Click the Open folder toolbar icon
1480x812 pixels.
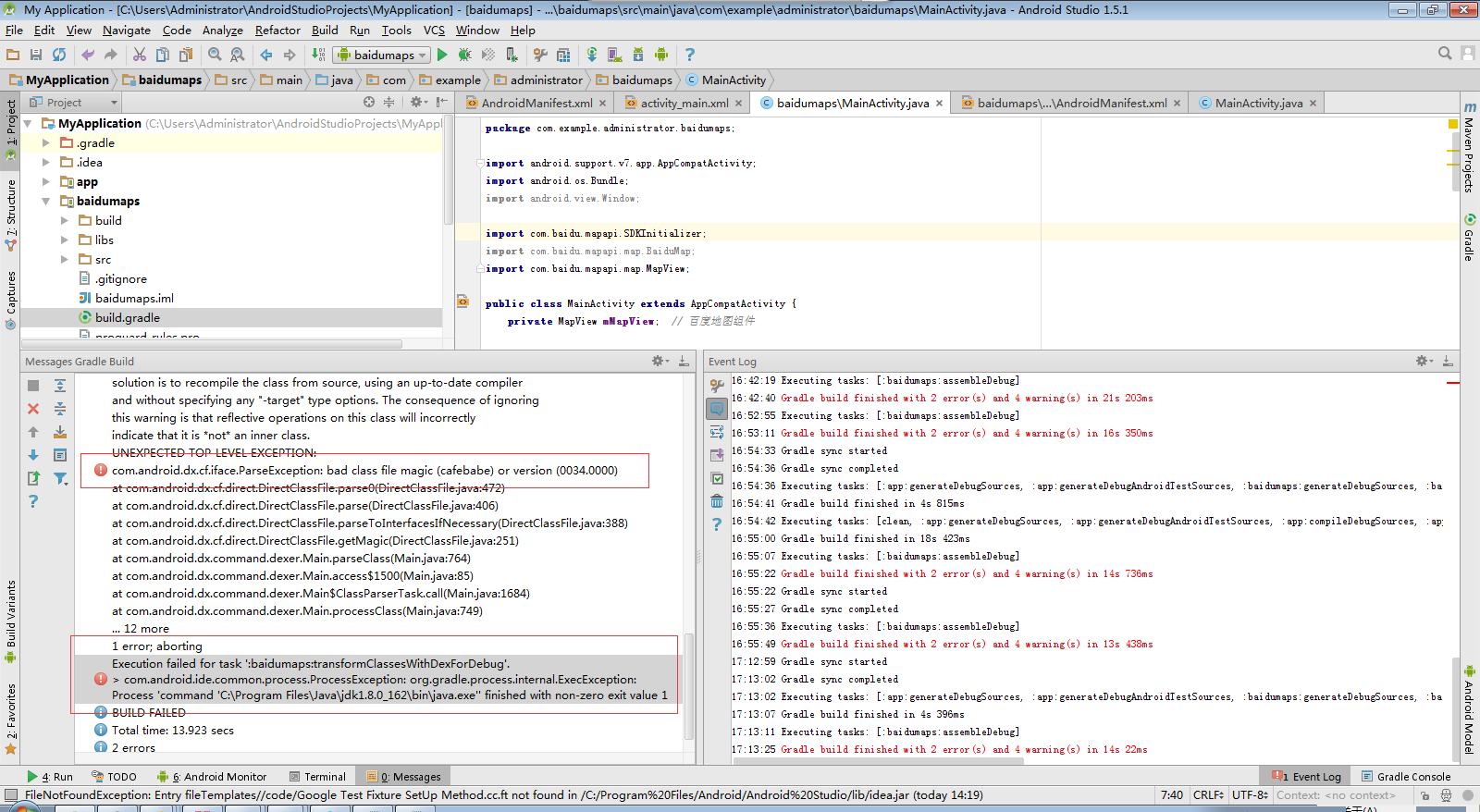13,55
